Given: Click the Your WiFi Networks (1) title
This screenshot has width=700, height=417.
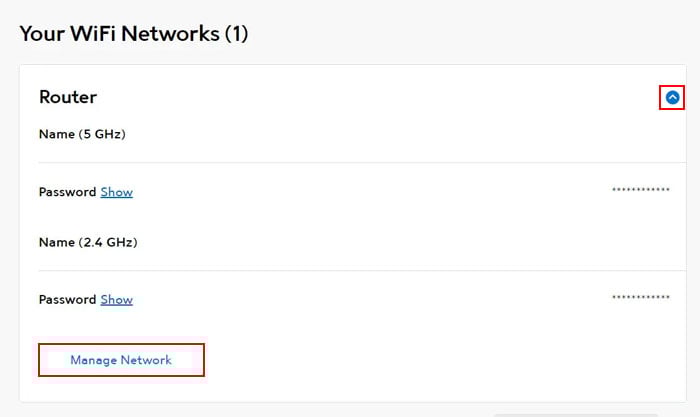Looking at the screenshot, I should pos(134,33).
